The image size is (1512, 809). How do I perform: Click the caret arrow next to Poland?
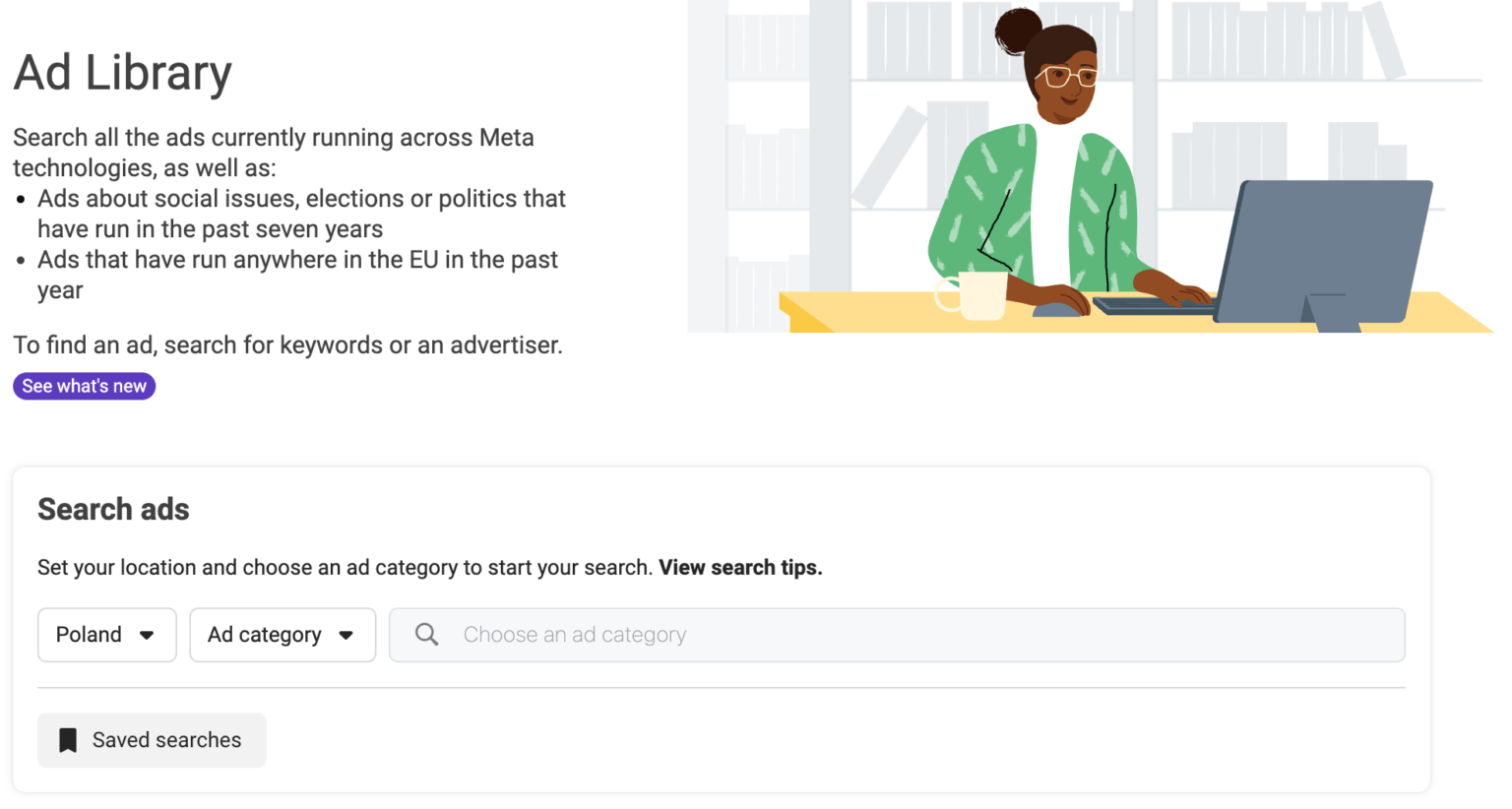tap(147, 635)
